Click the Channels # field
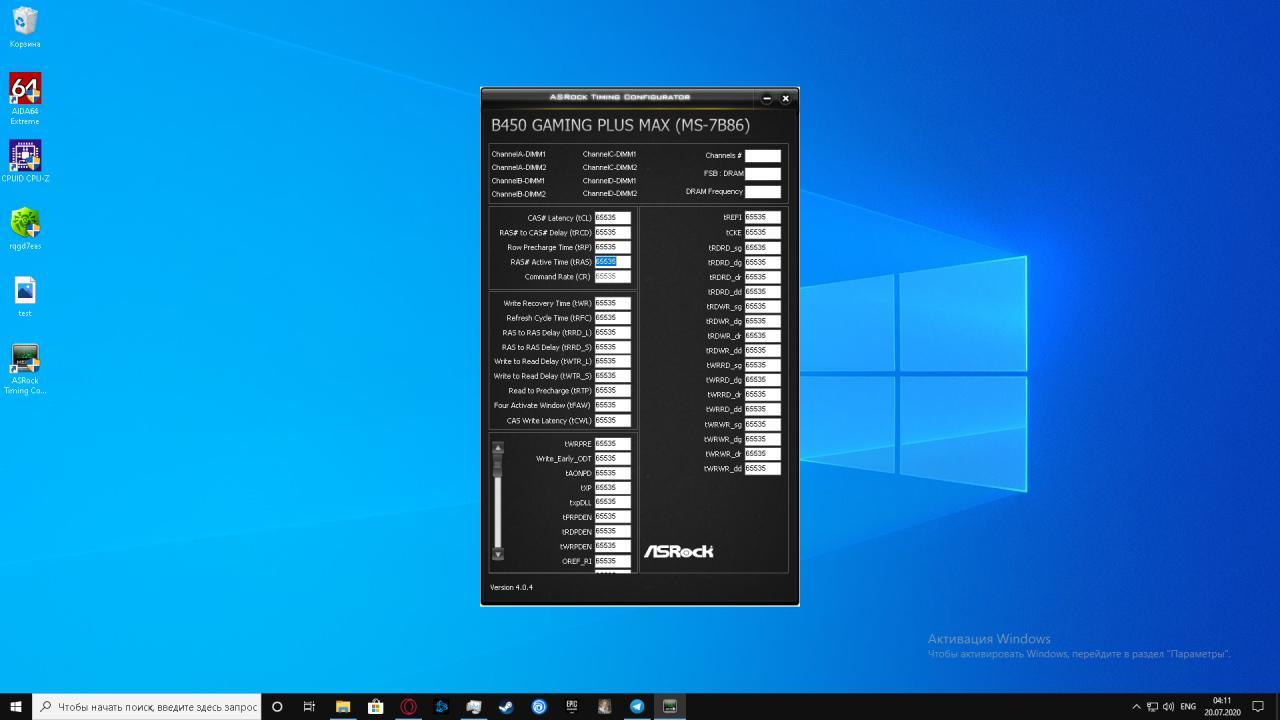The image size is (1280, 720). pyautogui.click(x=762, y=156)
